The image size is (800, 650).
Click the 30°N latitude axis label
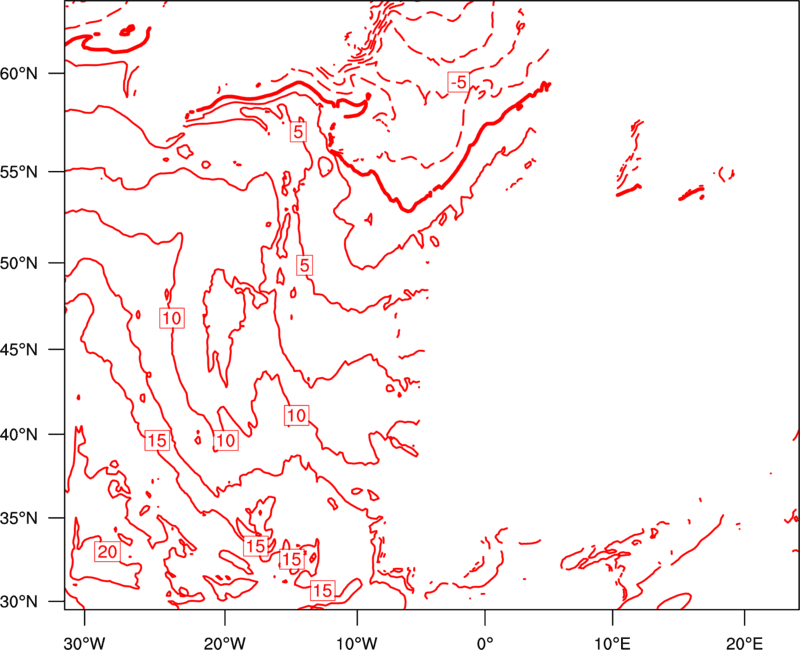click(x=19, y=602)
